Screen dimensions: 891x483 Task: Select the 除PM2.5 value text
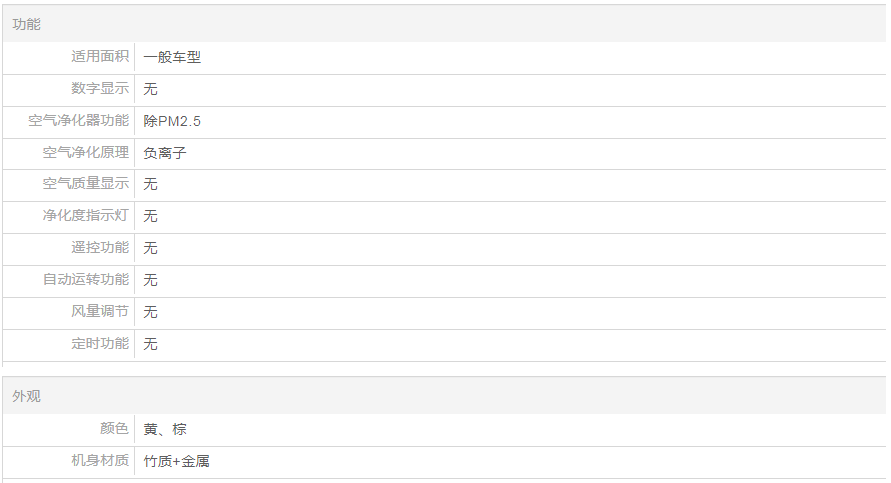[x=173, y=121]
